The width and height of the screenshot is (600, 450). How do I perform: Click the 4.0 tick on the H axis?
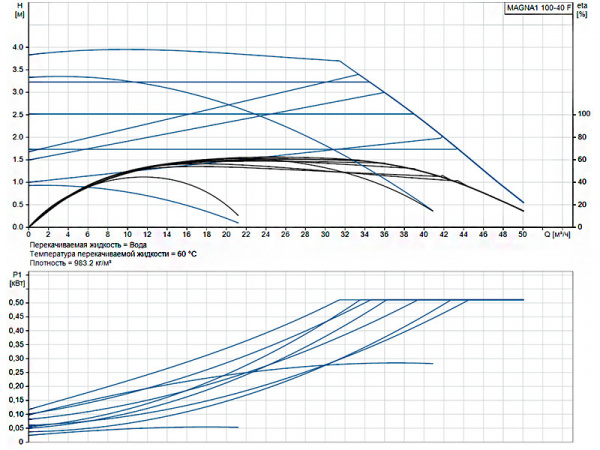tap(14, 47)
